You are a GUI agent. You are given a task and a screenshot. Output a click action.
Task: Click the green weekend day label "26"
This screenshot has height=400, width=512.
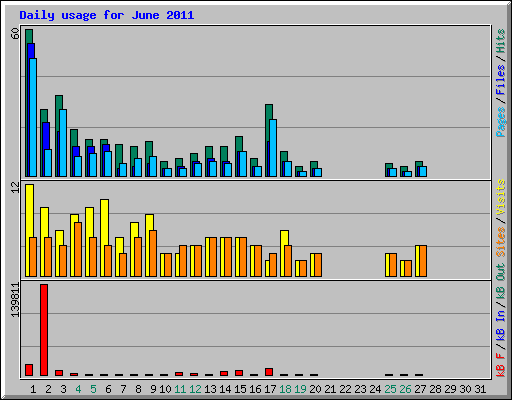405,389
